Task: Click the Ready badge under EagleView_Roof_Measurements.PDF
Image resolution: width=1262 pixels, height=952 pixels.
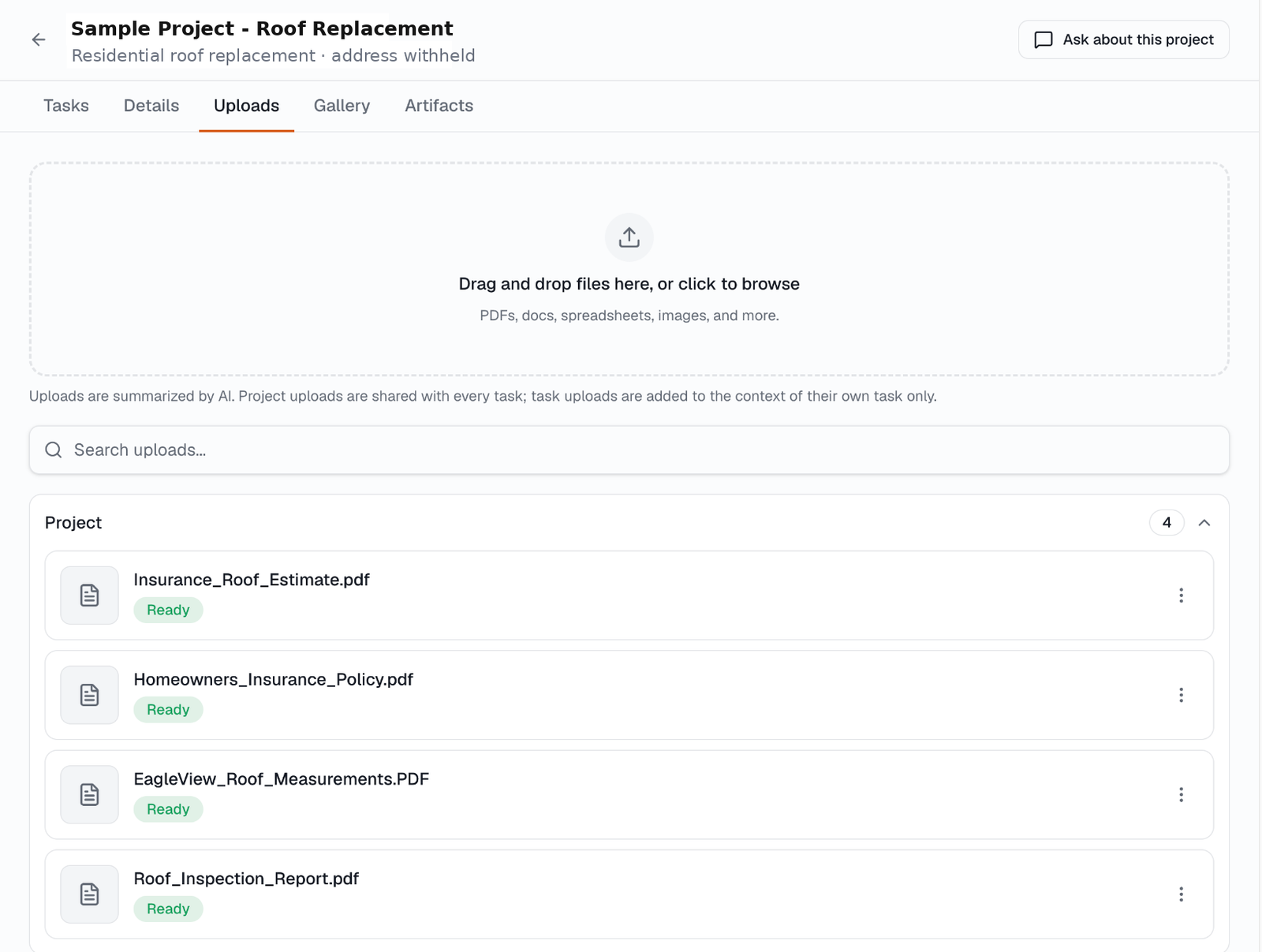Action: [168, 809]
